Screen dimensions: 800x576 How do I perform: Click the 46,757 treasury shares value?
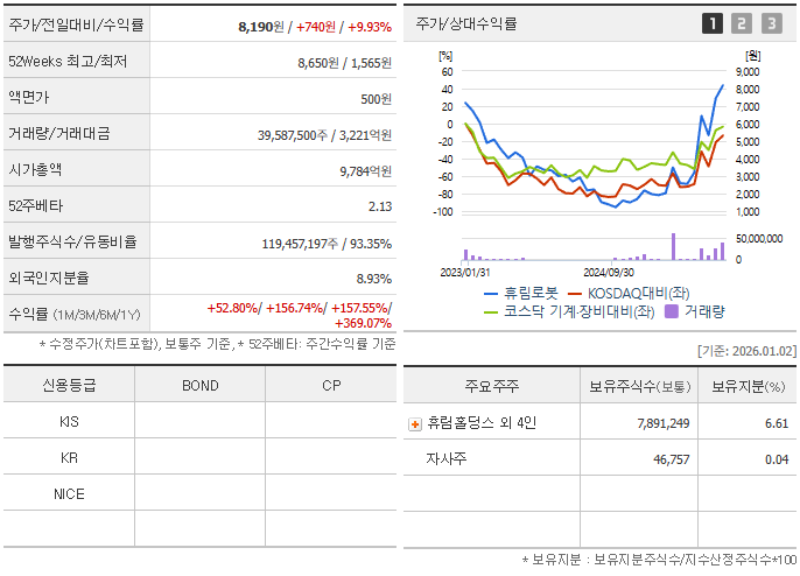click(x=671, y=460)
